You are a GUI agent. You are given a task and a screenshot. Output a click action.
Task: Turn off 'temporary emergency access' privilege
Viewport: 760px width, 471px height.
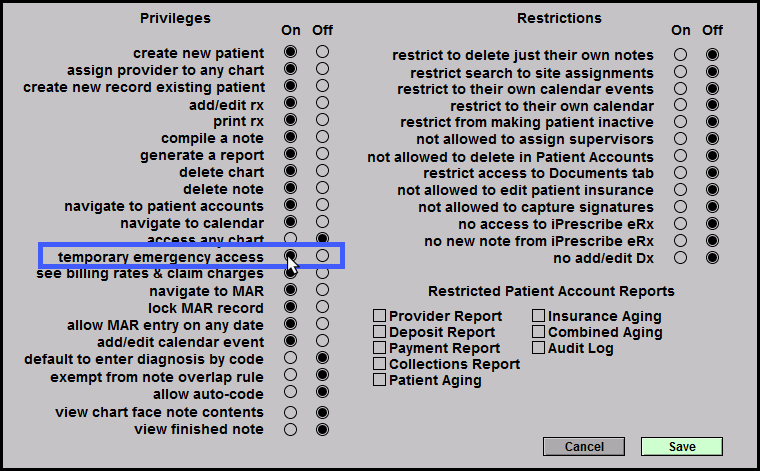point(322,257)
